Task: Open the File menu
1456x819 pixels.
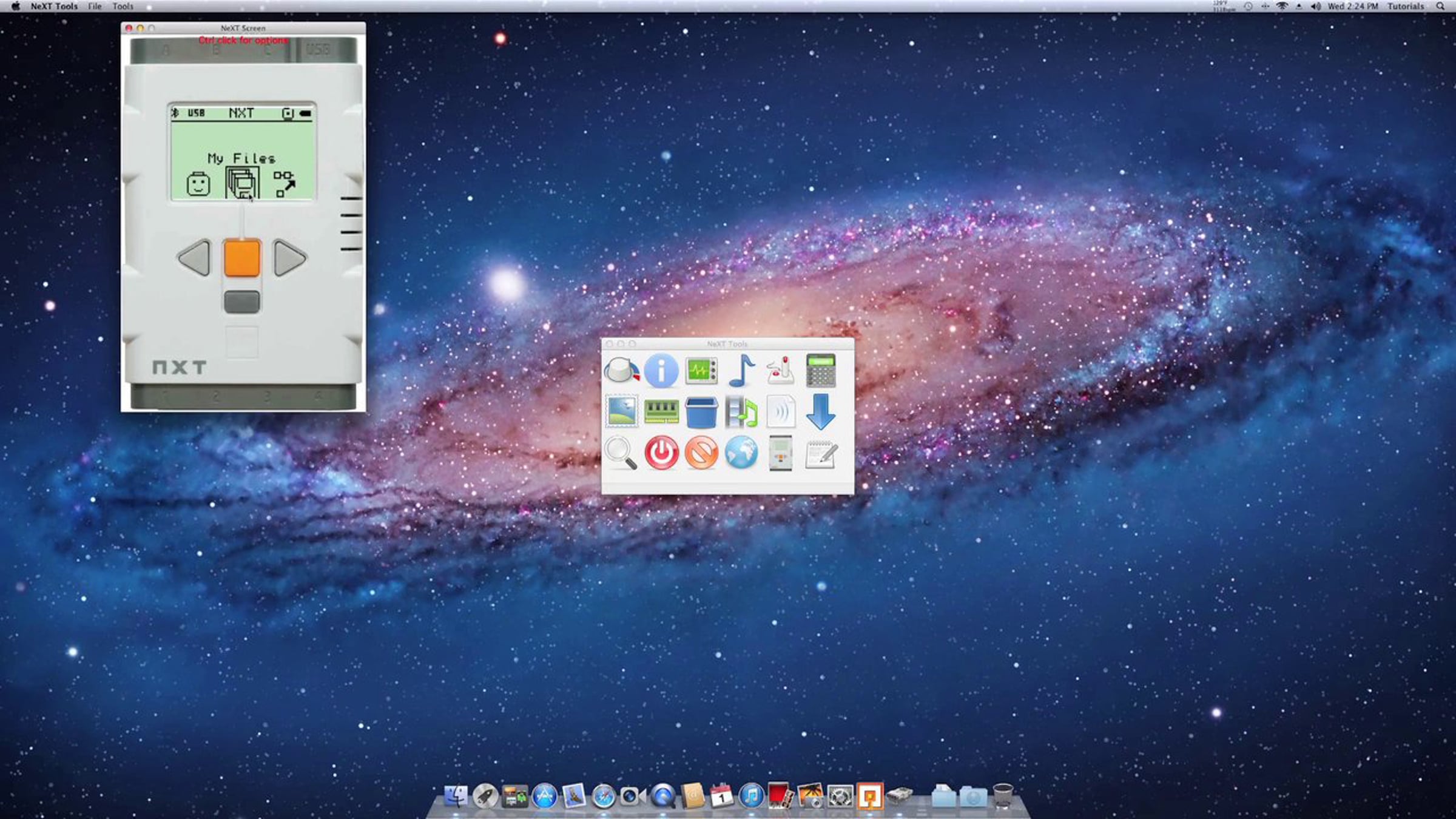Action: click(95, 6)
